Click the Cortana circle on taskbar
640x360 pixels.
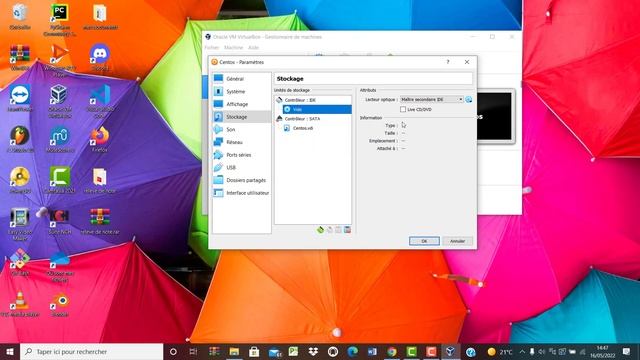[173, 352]
